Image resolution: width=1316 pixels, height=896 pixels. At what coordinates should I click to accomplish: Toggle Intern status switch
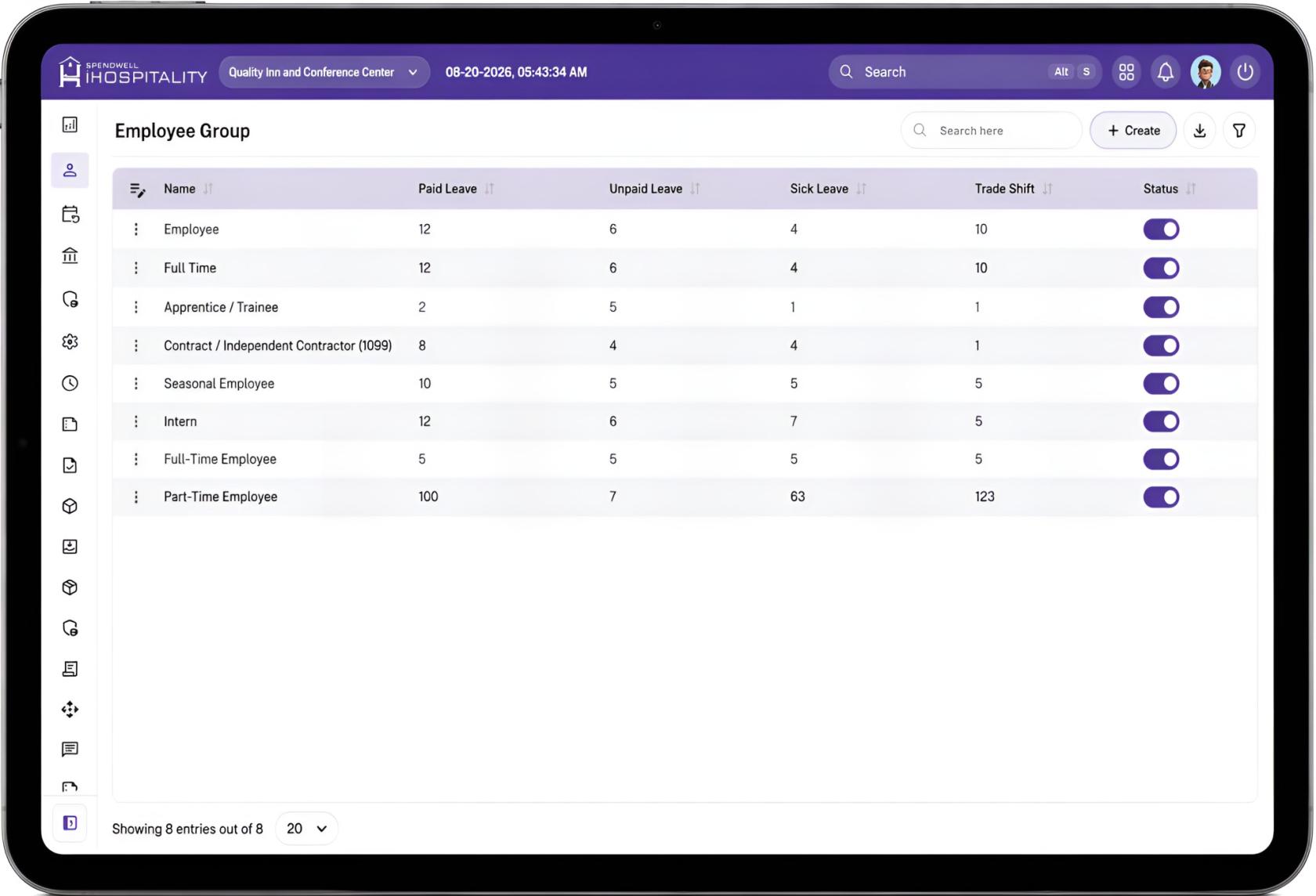(1161, 421)
